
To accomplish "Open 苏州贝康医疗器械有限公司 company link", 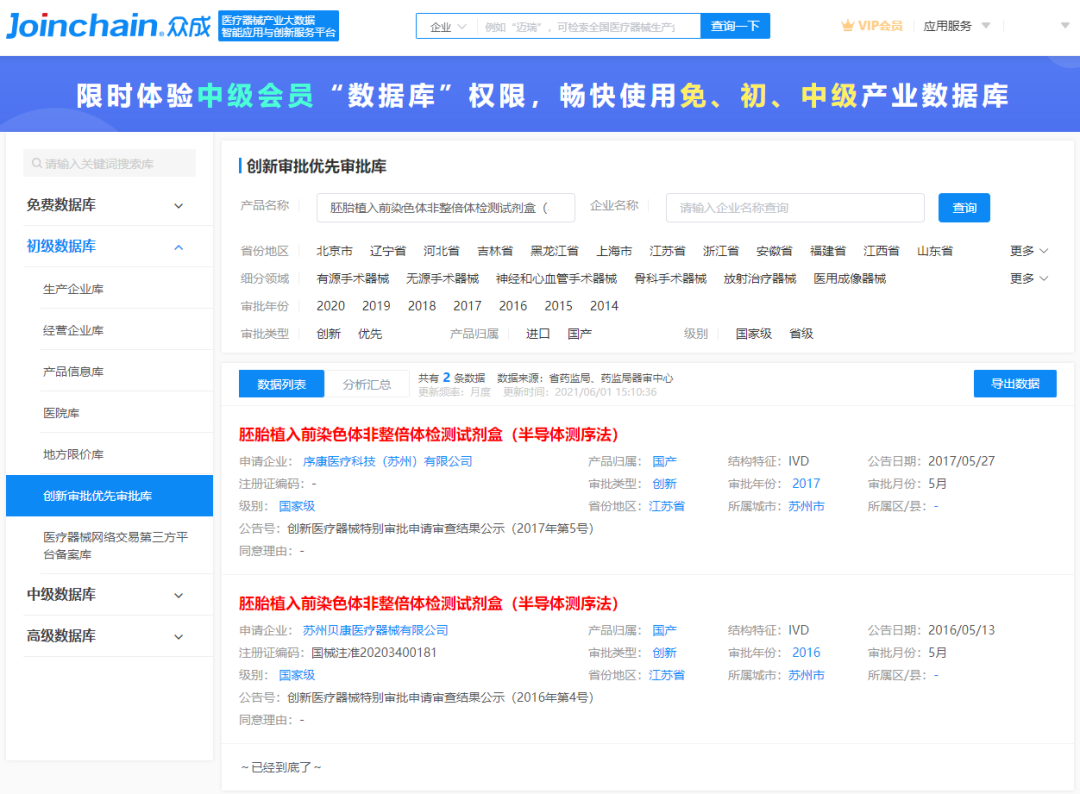I will click(x=375, y=631).
